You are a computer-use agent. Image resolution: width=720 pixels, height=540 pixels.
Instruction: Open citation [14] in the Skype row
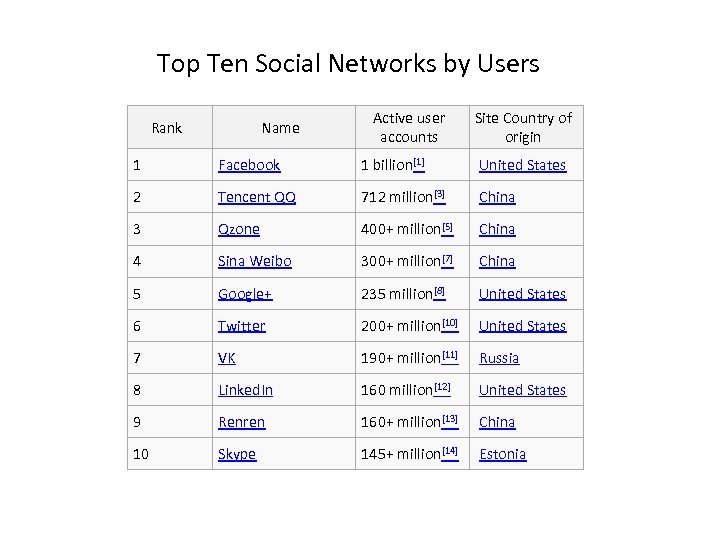tap(449, 451)
